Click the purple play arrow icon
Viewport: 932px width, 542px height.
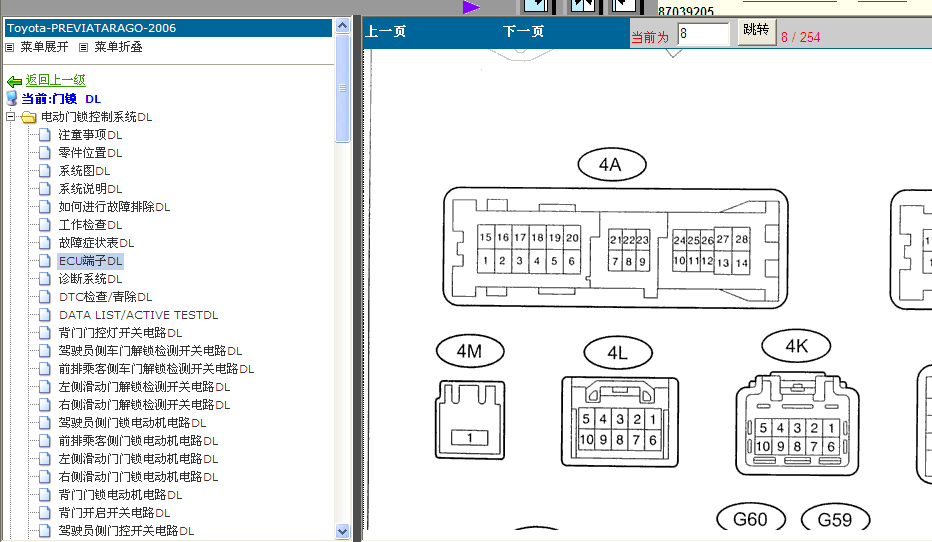(471, 7)
